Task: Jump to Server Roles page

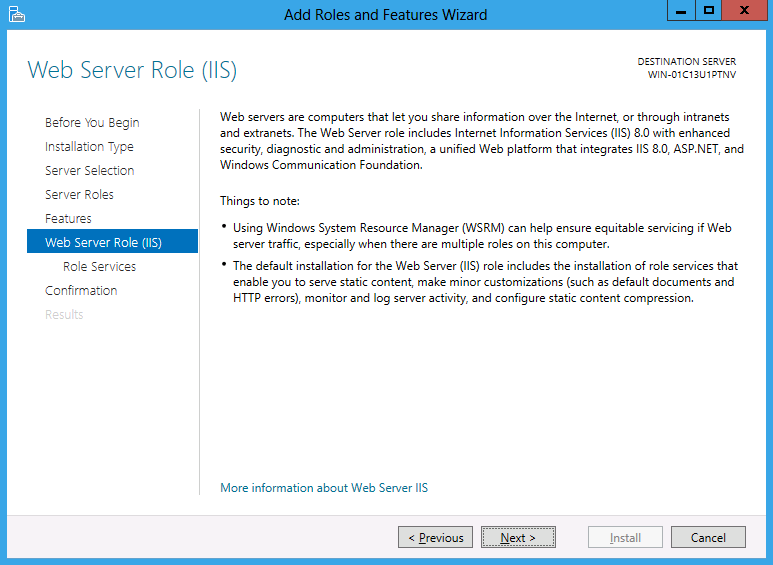Action: pos(79,194)
